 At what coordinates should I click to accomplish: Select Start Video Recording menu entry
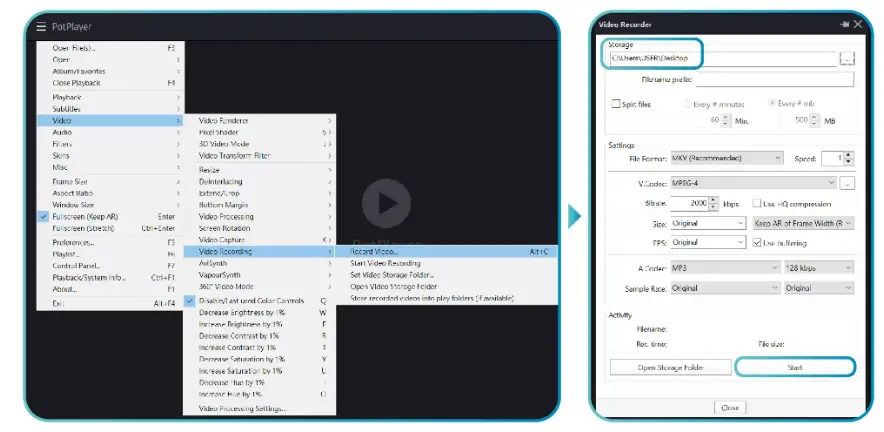pyautogui.click(x=445, y=263)
